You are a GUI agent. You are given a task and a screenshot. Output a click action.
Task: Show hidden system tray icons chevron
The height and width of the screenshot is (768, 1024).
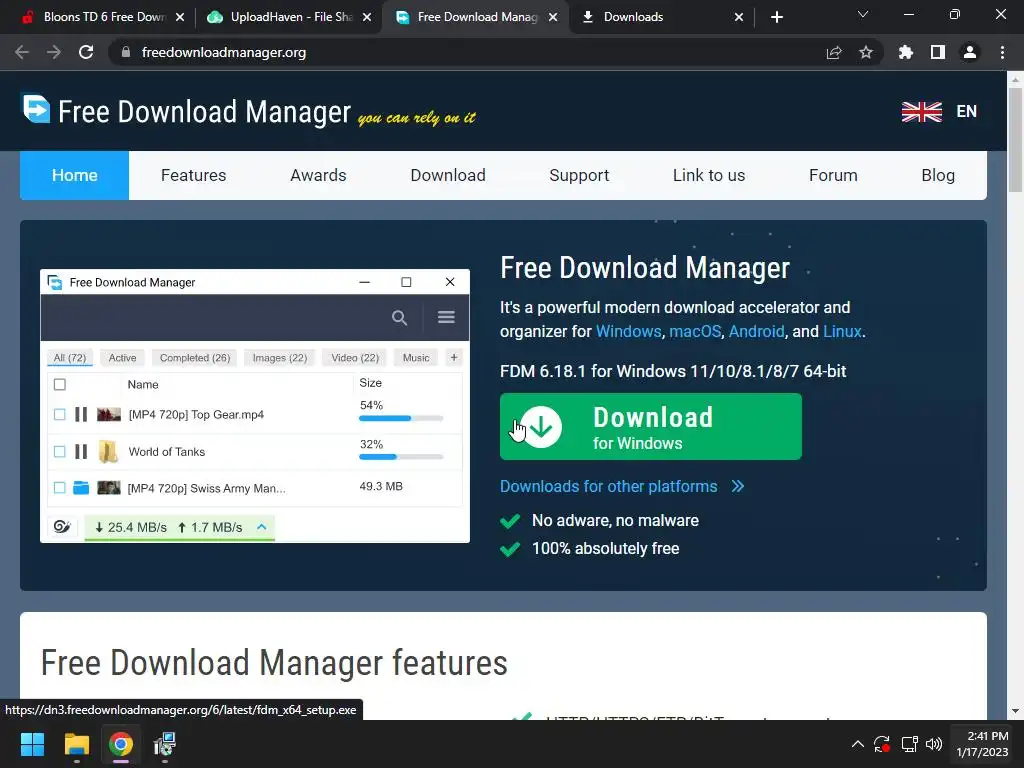(857, 744)
